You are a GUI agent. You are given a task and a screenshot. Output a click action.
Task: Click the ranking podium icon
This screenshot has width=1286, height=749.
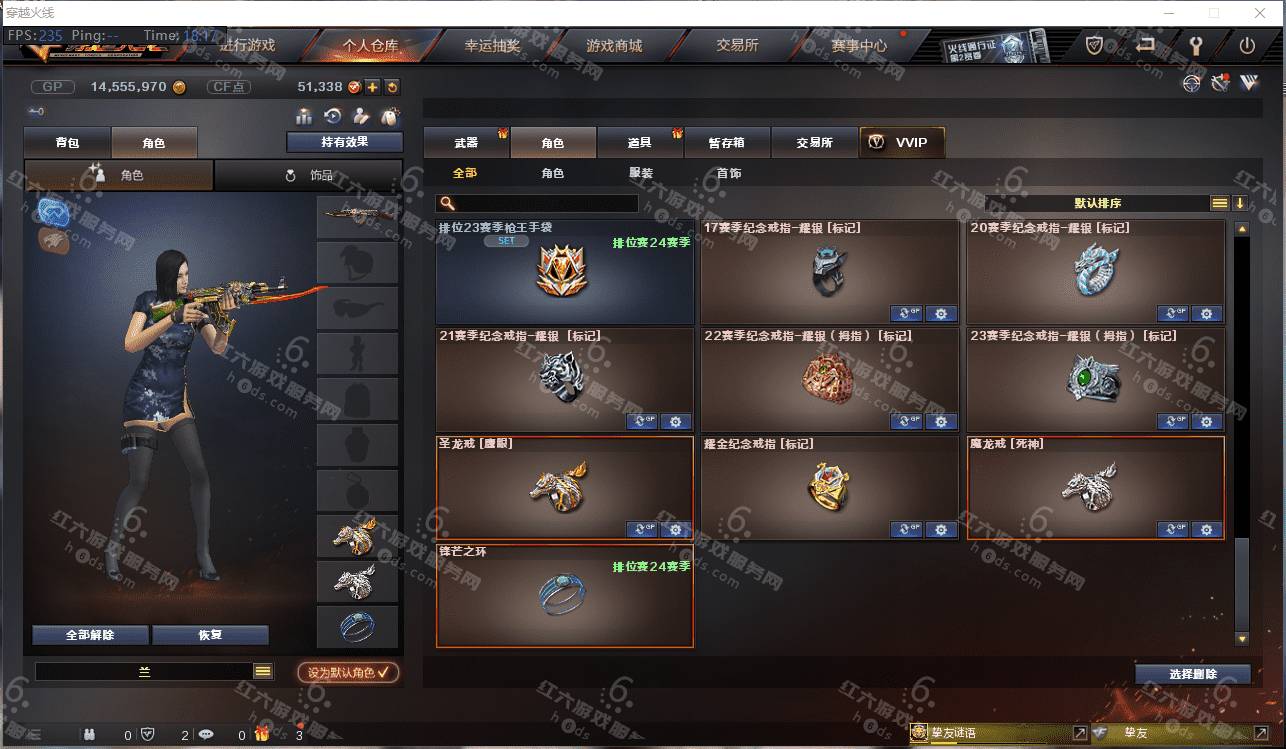click(x=304, y=117)
